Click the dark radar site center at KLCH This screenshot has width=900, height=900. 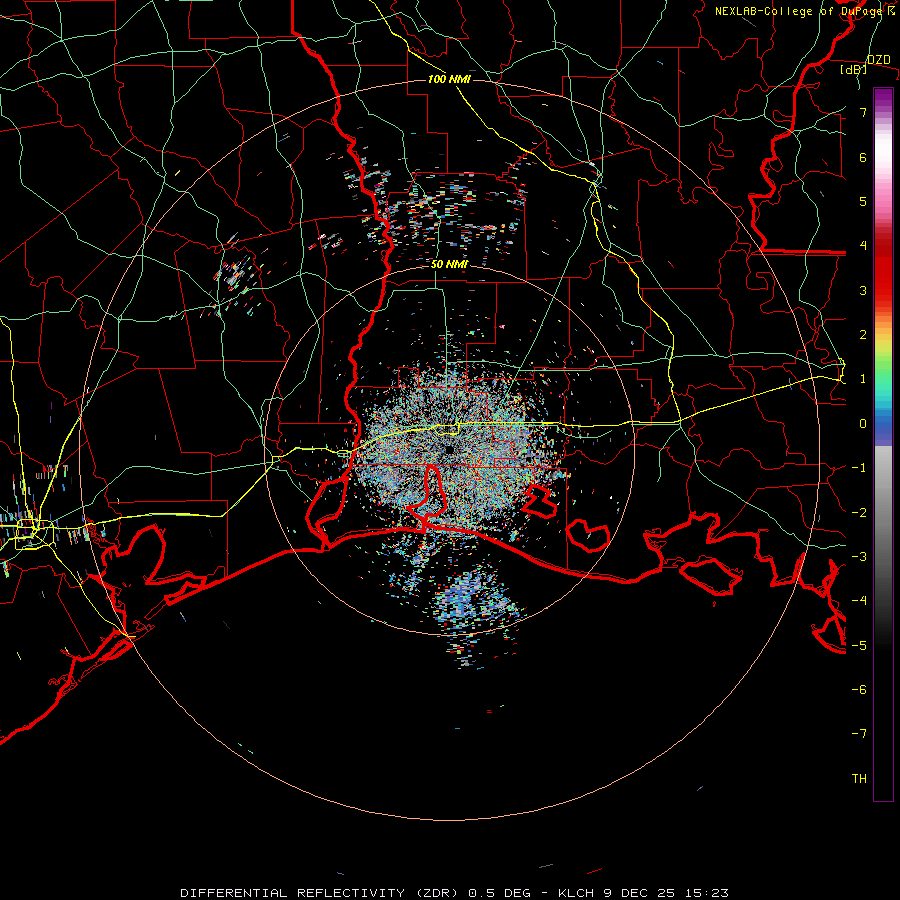pos(449,449)
